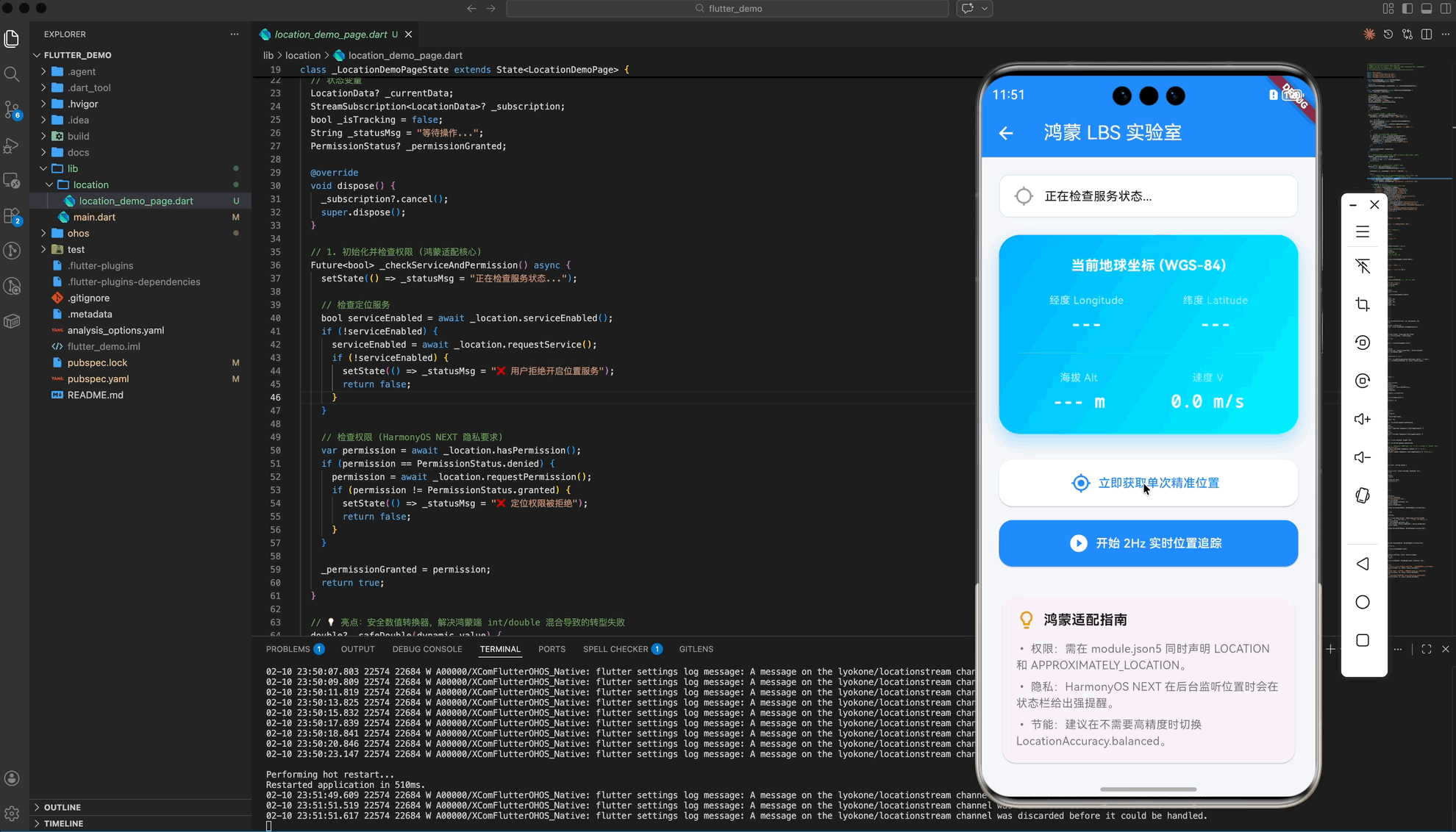
Task: Toggle the primary sidebar layout icon
Action: 1407,9
